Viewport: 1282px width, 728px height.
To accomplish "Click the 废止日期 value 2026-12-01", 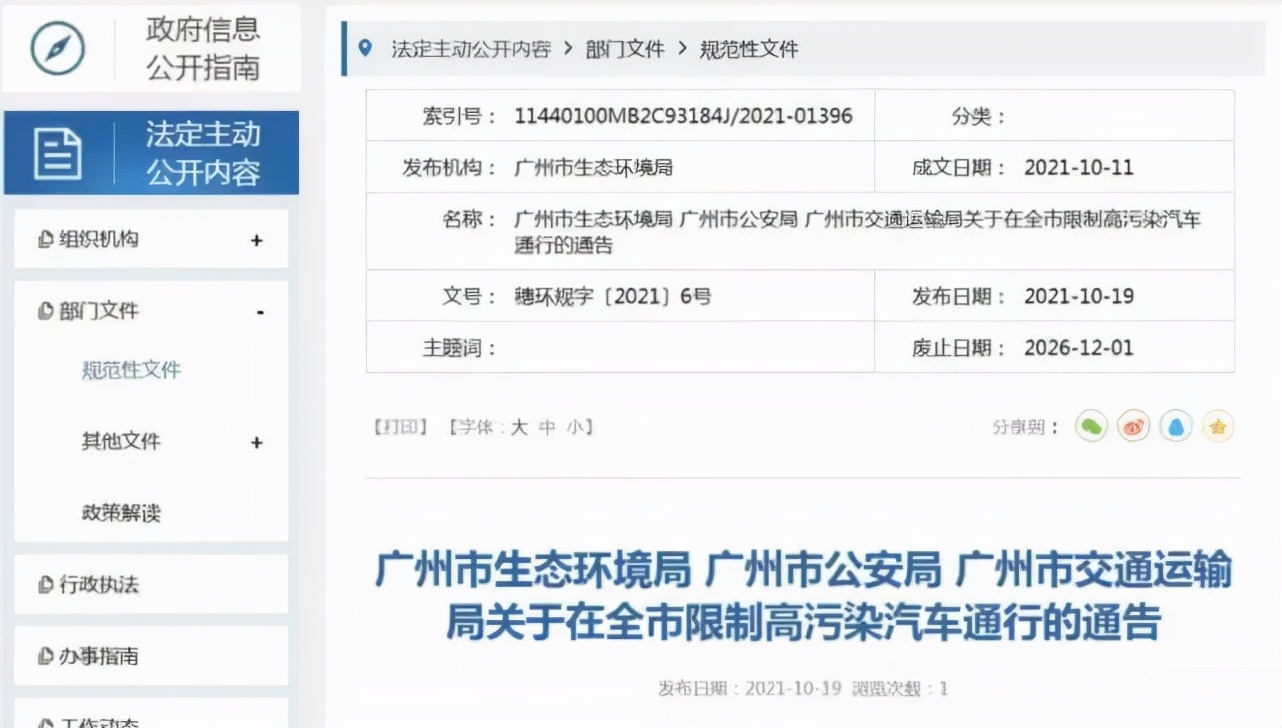I will [x=1079, y=348].
